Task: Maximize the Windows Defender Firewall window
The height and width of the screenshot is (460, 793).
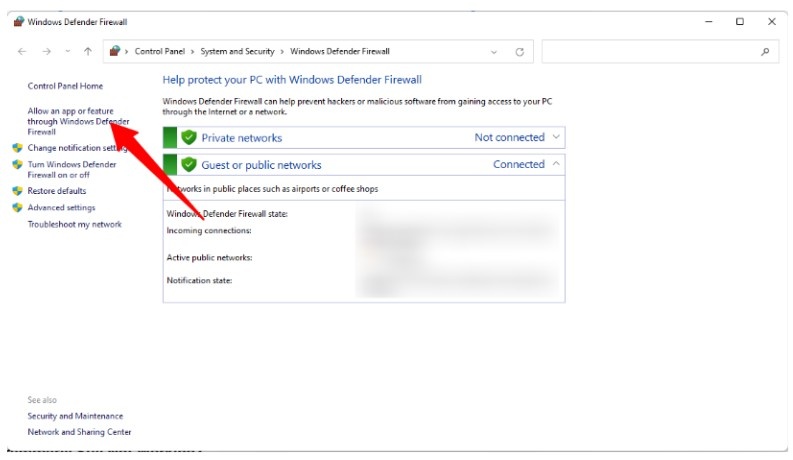Action: pos(740,21)
